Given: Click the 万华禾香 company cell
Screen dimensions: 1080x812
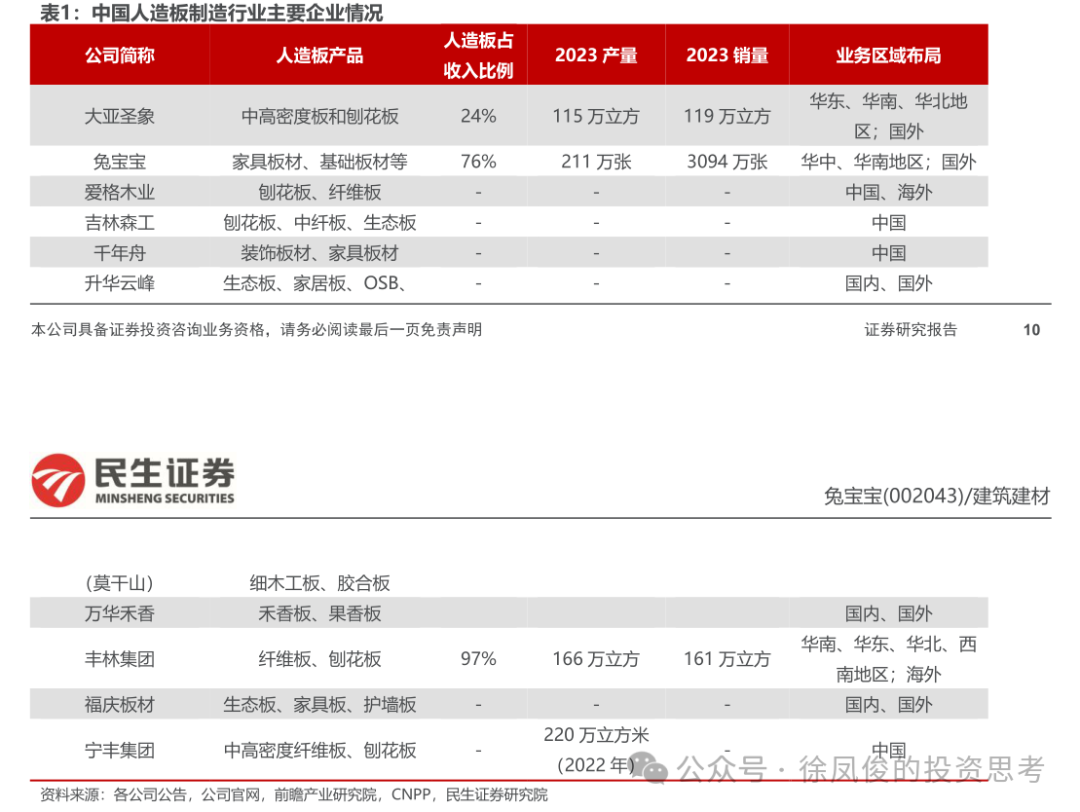Looking at the screenshot, I should click(120, 614).
